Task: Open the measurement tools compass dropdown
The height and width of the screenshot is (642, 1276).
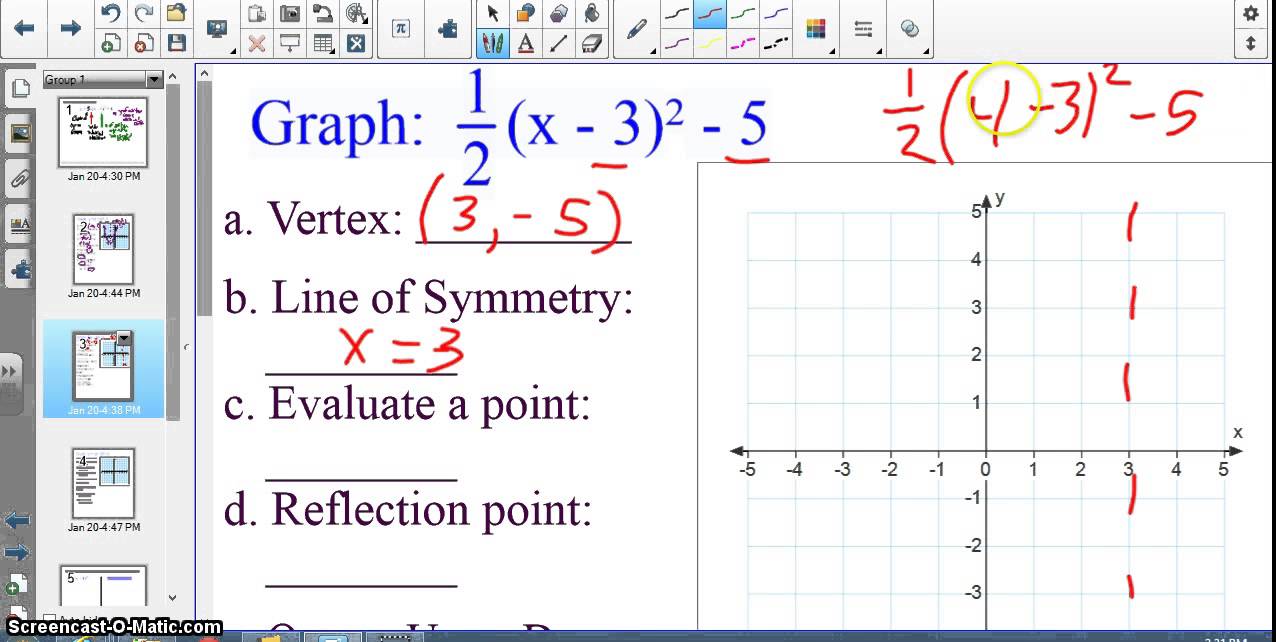Action: (x=356, y=13)
